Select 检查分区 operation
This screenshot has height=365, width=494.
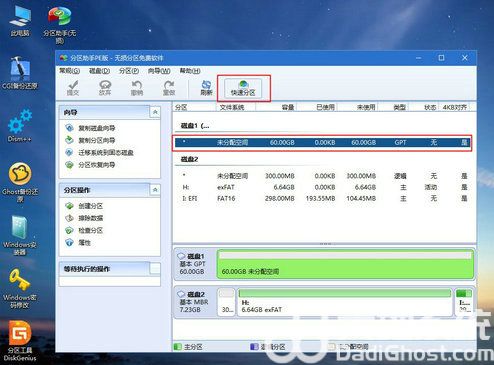[90, 230]
